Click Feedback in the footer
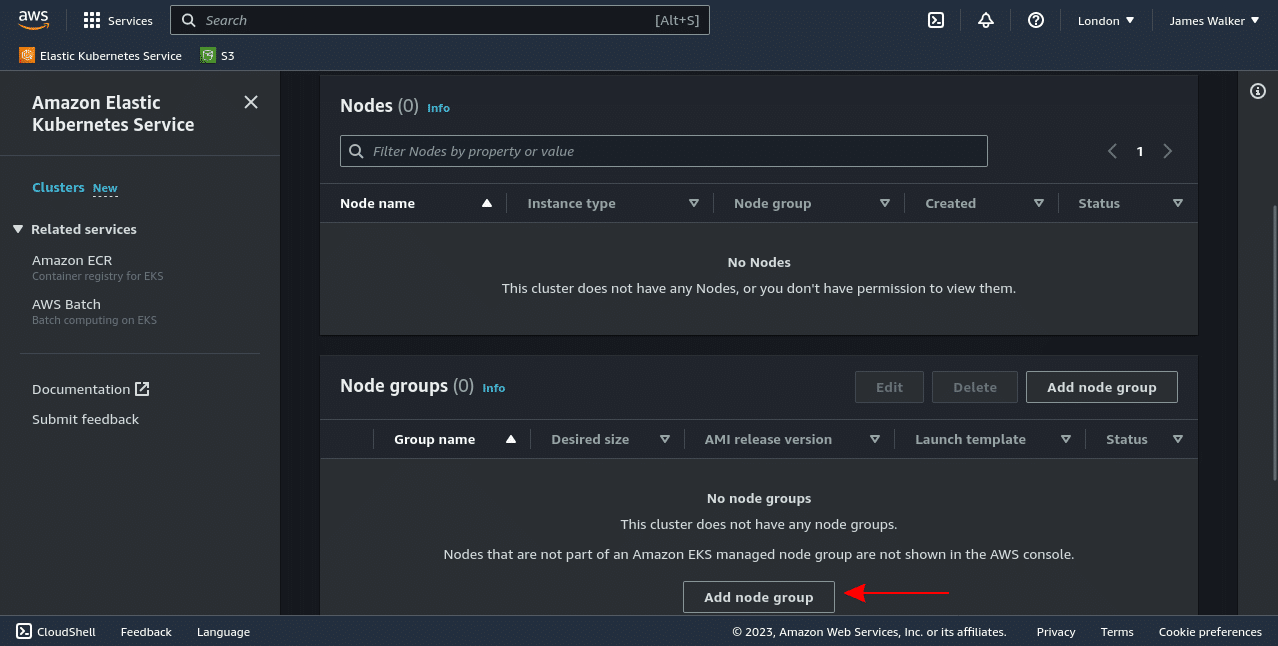The width and height of the screenshot is (1278, 646). 146,632
